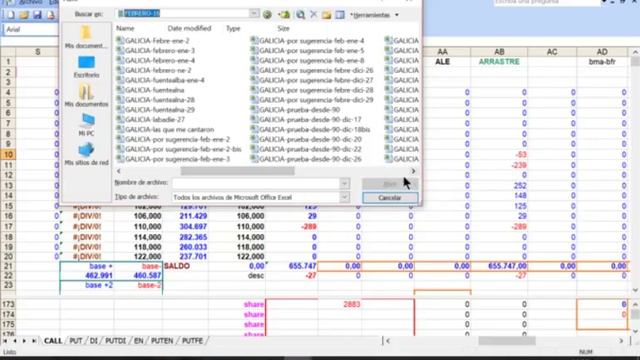The image size is (640, 360).
Task: Click the Views icon in dialog toolbar
Action: coord(340,15)
